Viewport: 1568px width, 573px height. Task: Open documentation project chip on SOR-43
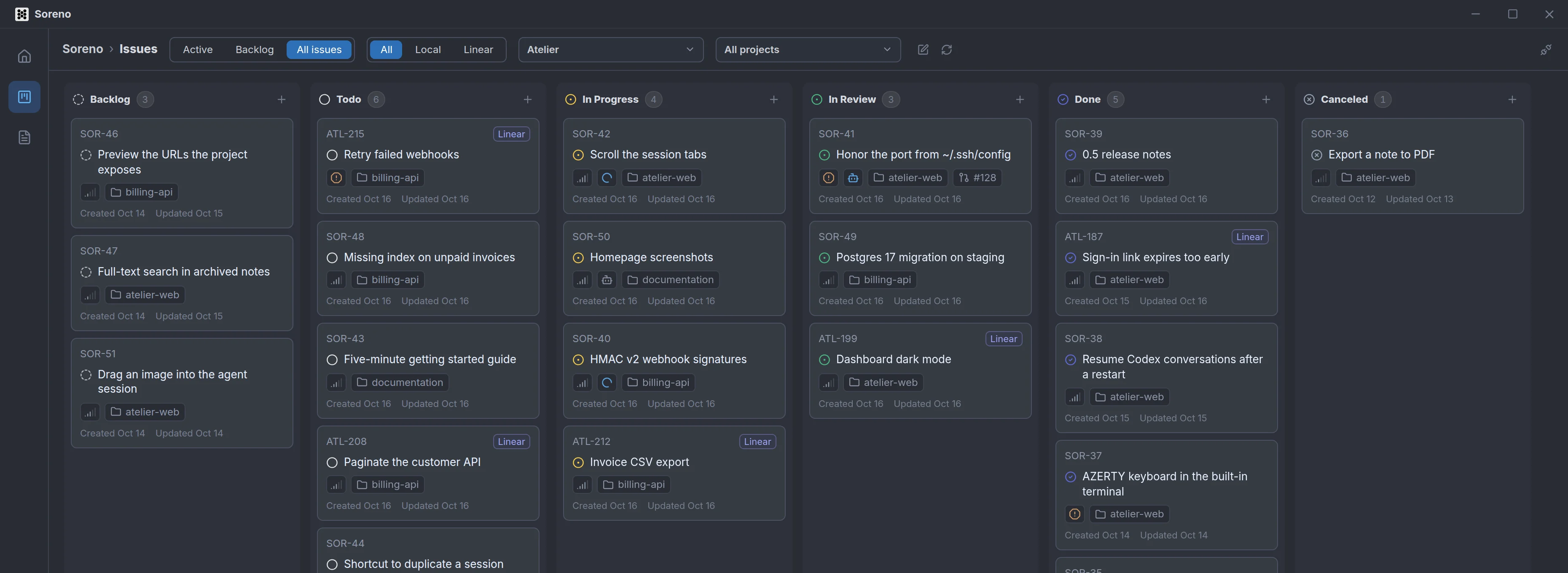tap(400, 383)
